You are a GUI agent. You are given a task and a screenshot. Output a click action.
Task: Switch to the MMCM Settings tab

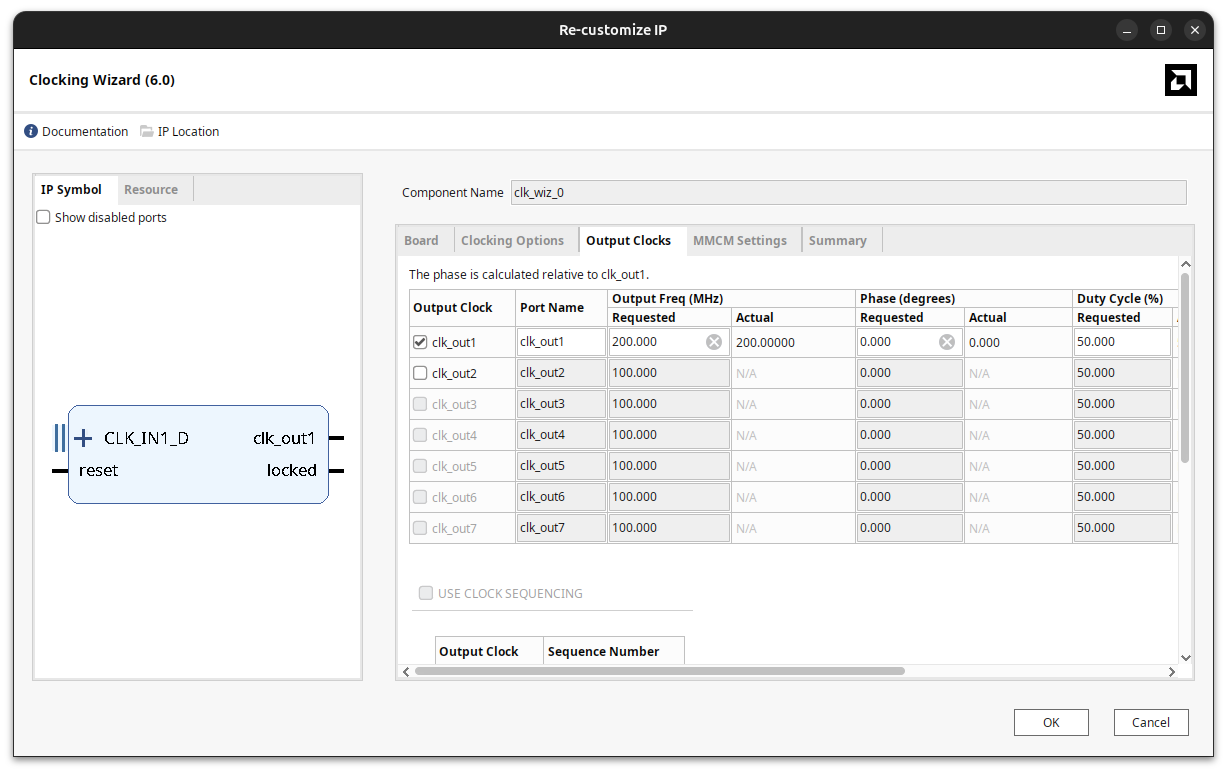point(739,240)
